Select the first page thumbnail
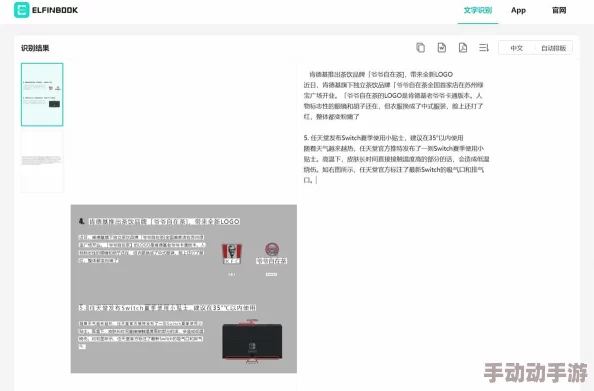This screenshot has height=391, width=594. tap(42, 95)
